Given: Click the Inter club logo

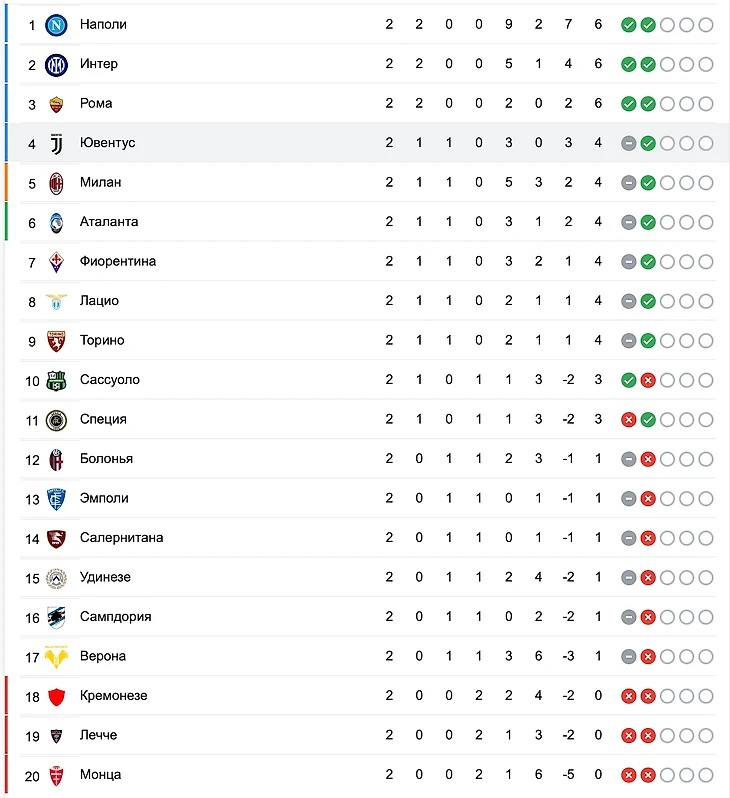Looking at the screenshot, I should pos(56,64).
